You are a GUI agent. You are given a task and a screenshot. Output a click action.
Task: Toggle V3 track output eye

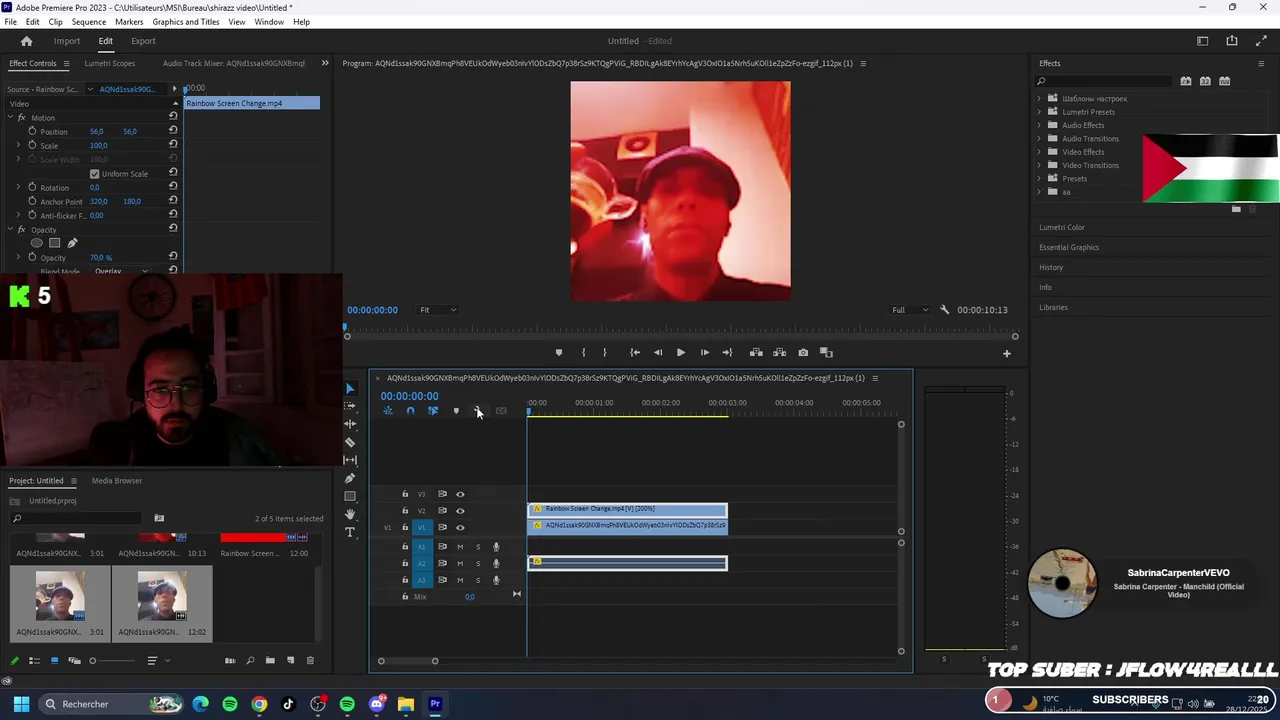(x=460, y=494)
